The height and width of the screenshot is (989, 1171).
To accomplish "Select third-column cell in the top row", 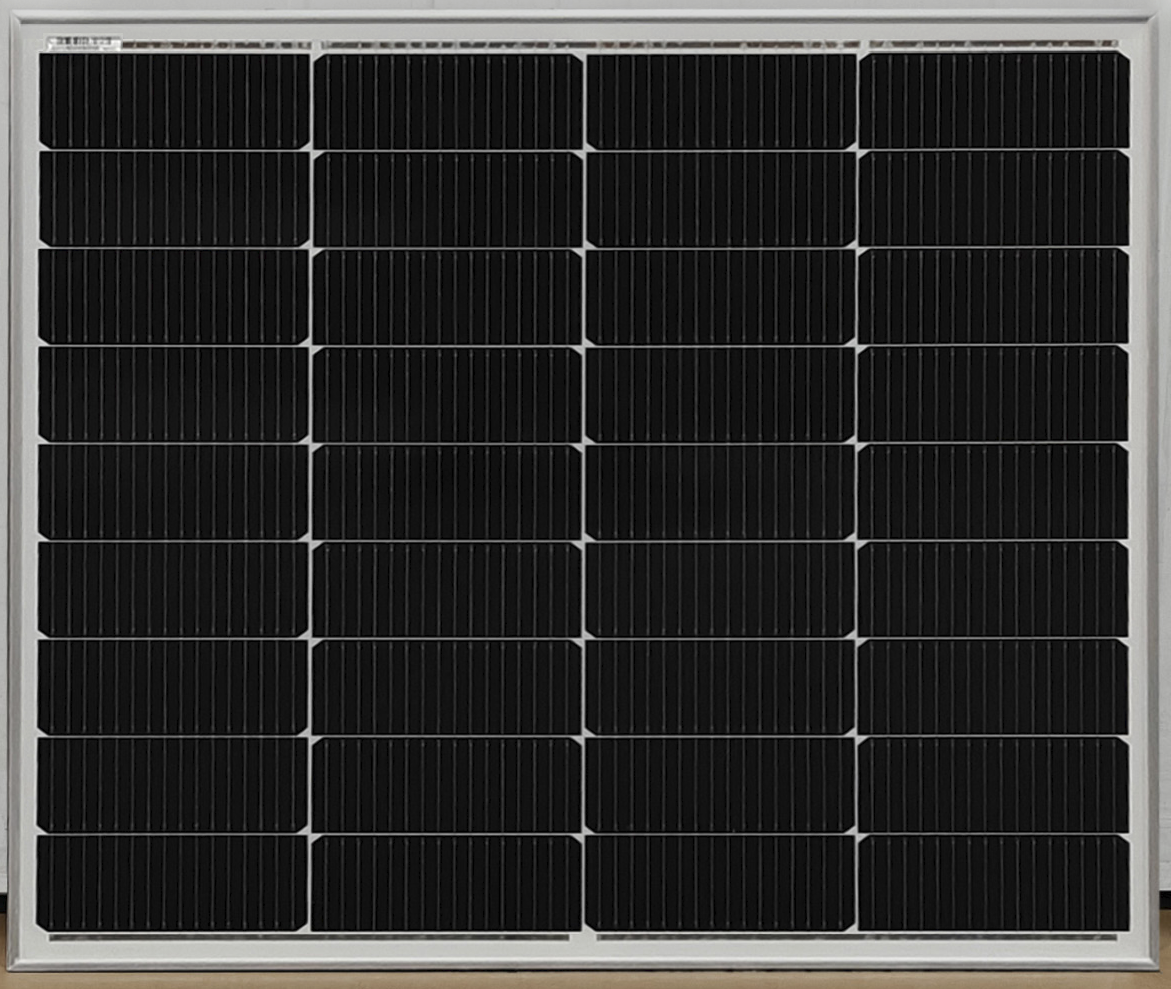I will [720, 101].
